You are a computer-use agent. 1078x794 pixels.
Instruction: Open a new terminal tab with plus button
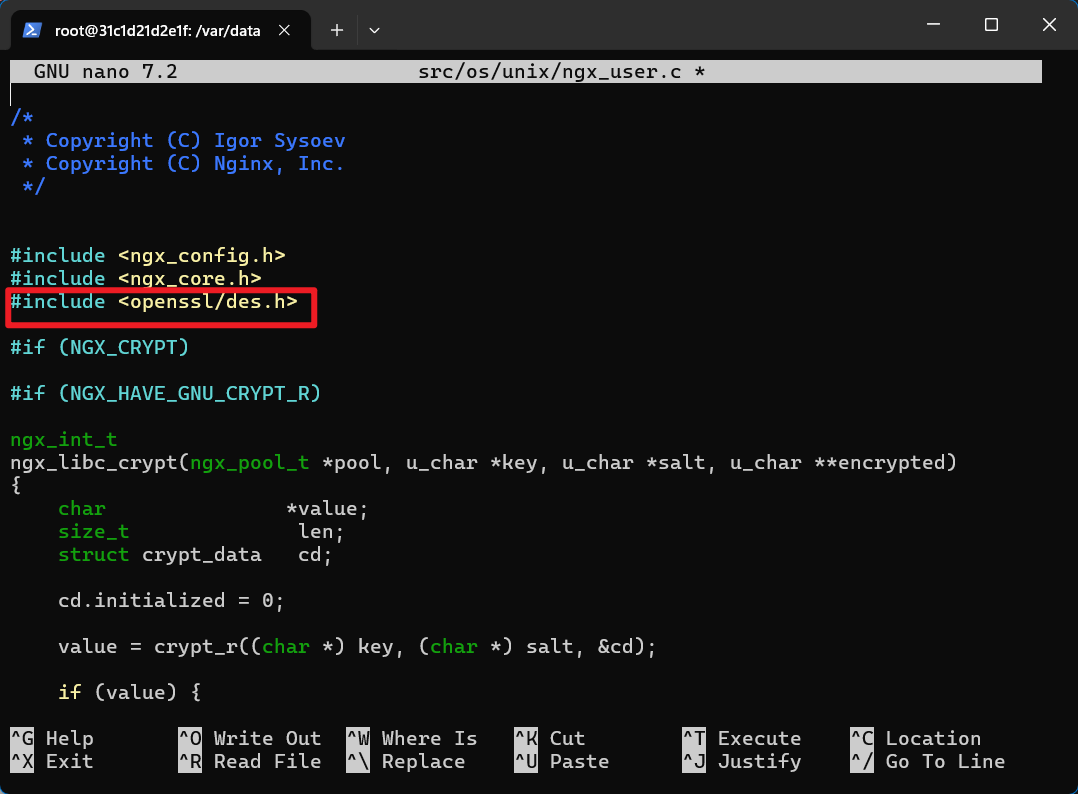[336, 30]
